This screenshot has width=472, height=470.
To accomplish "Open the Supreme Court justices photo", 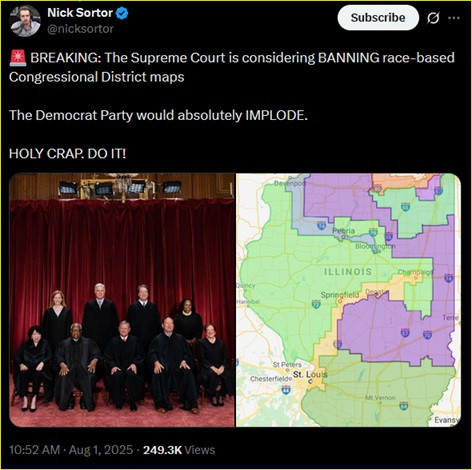I will coord(122,300).
